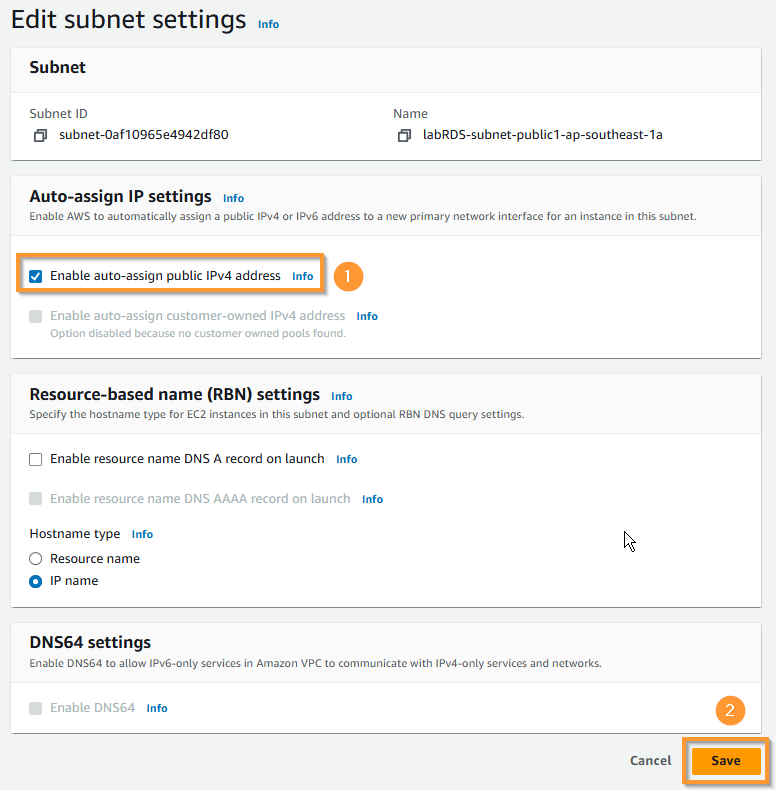
Task: Select IP name hostname type
Action: (36, 581)
